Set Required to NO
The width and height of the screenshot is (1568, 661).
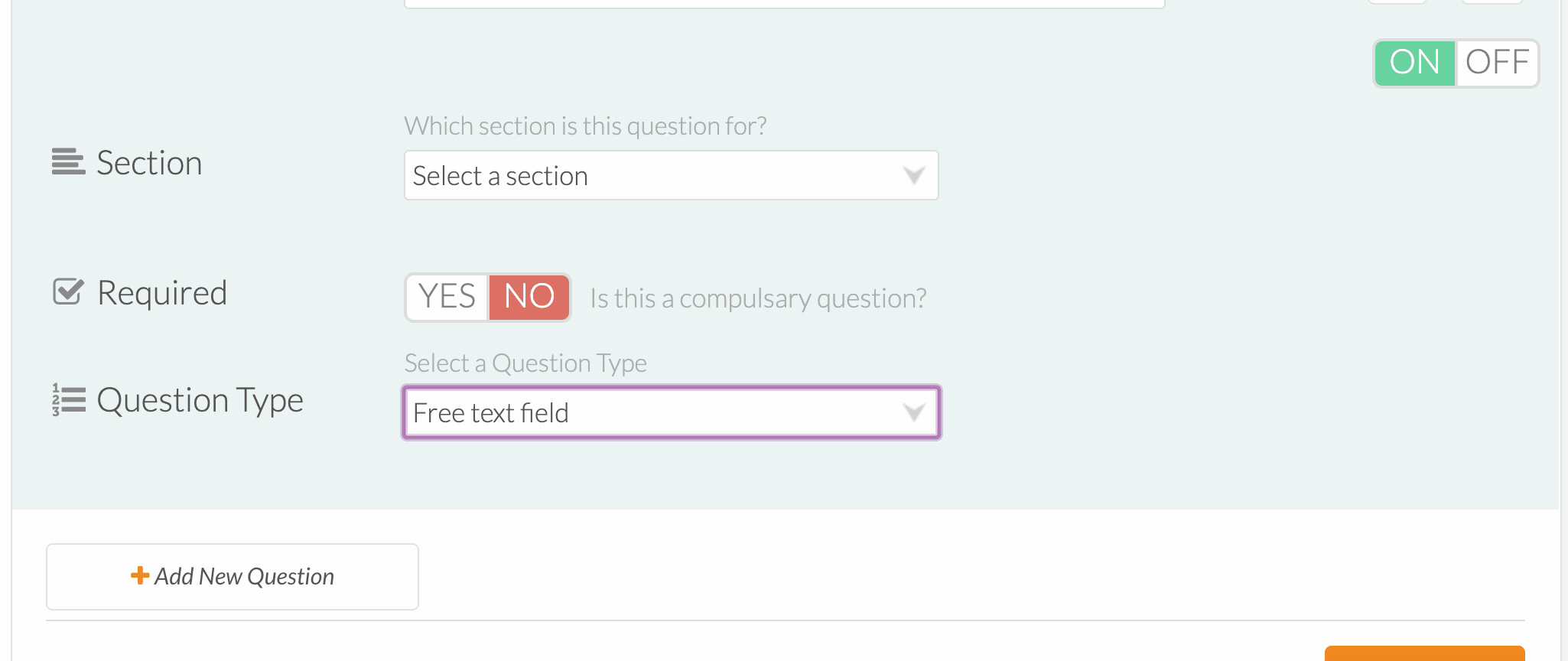point(529,297)
